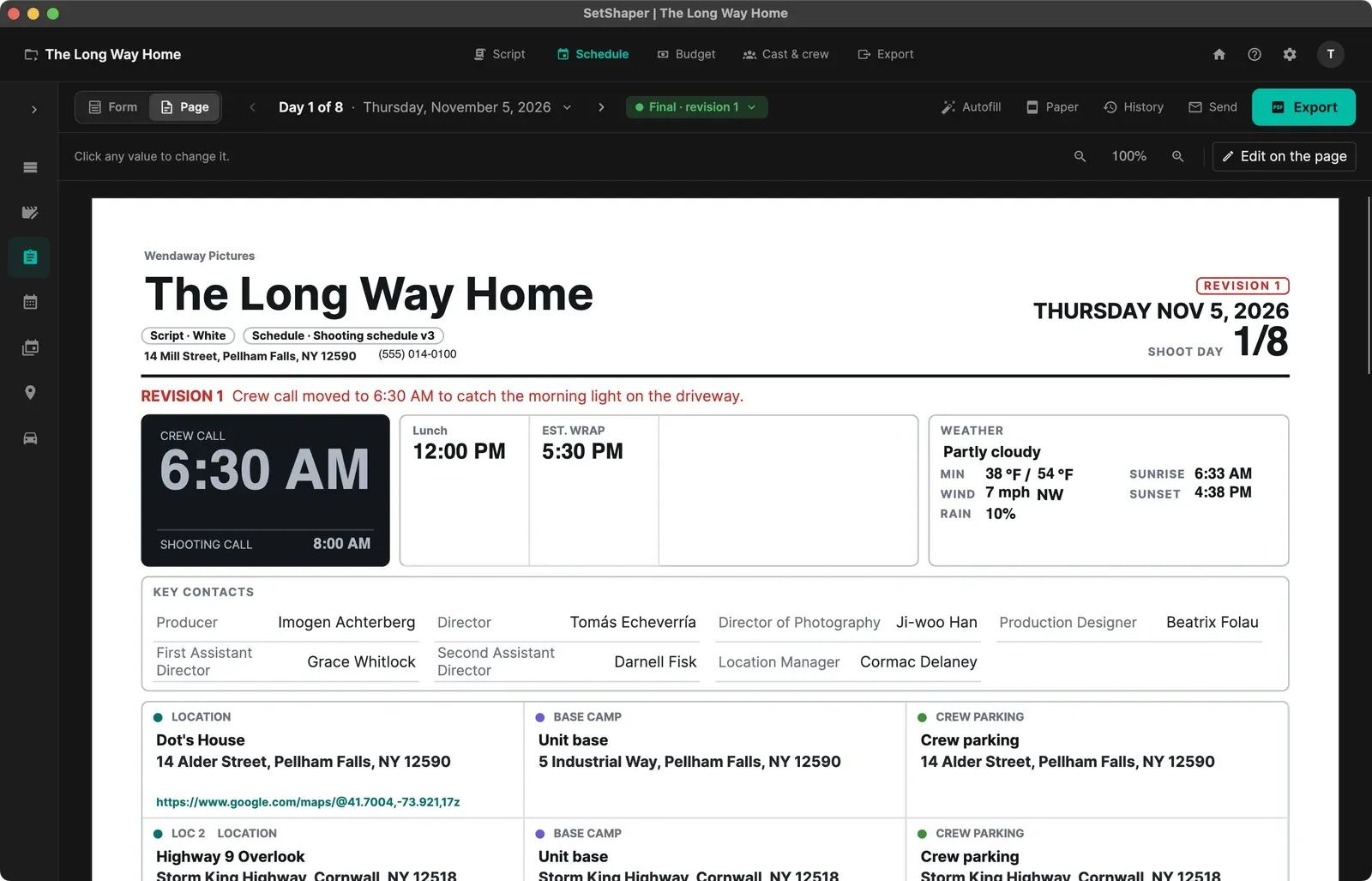The width and height of the screenshot is (1372, 881).
Task: Select the call sheet clipboard sidebar icon
Action: [30, 257]
